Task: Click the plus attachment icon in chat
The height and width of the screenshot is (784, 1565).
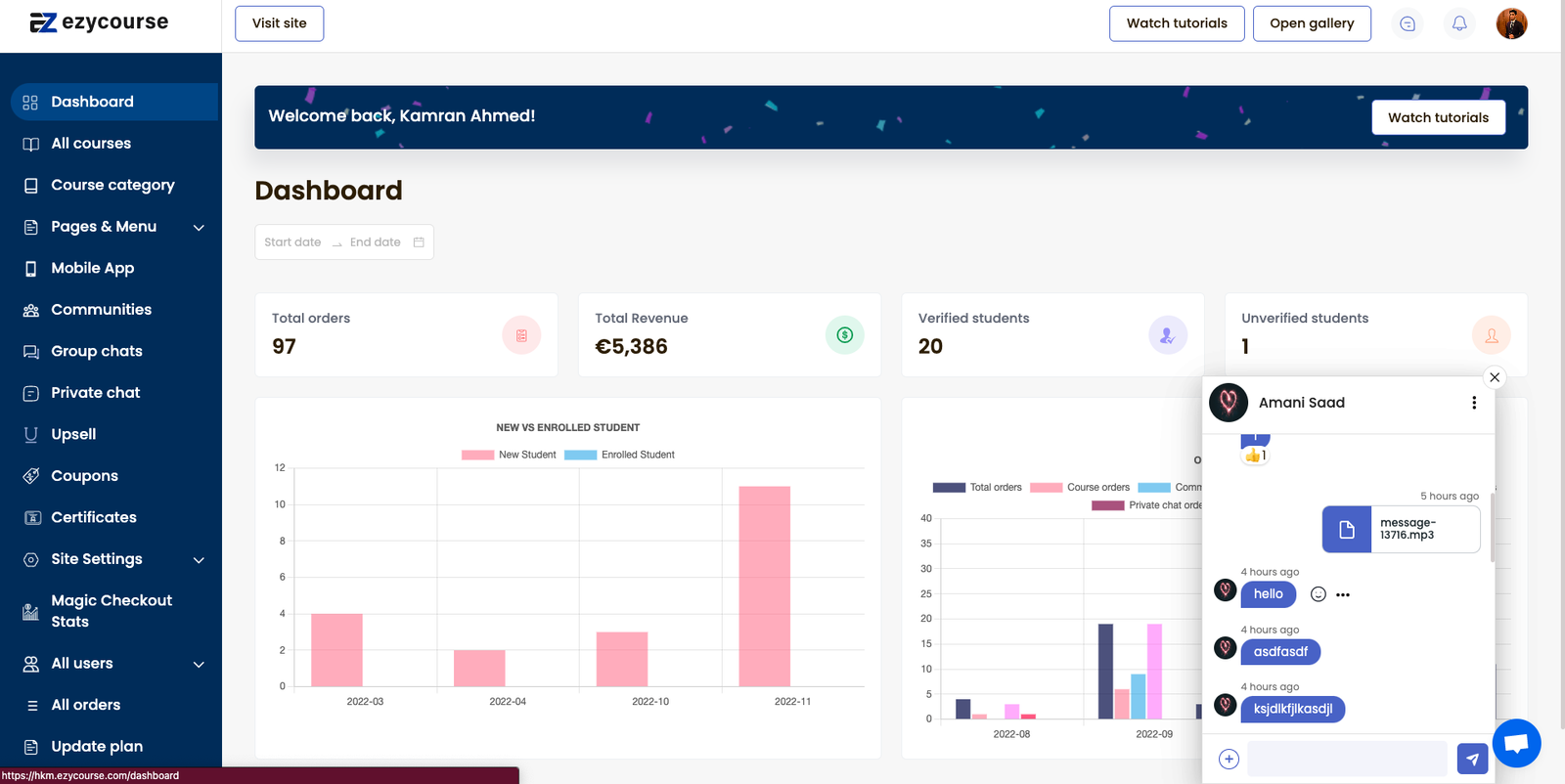Action: click(x=1229, y=759)
